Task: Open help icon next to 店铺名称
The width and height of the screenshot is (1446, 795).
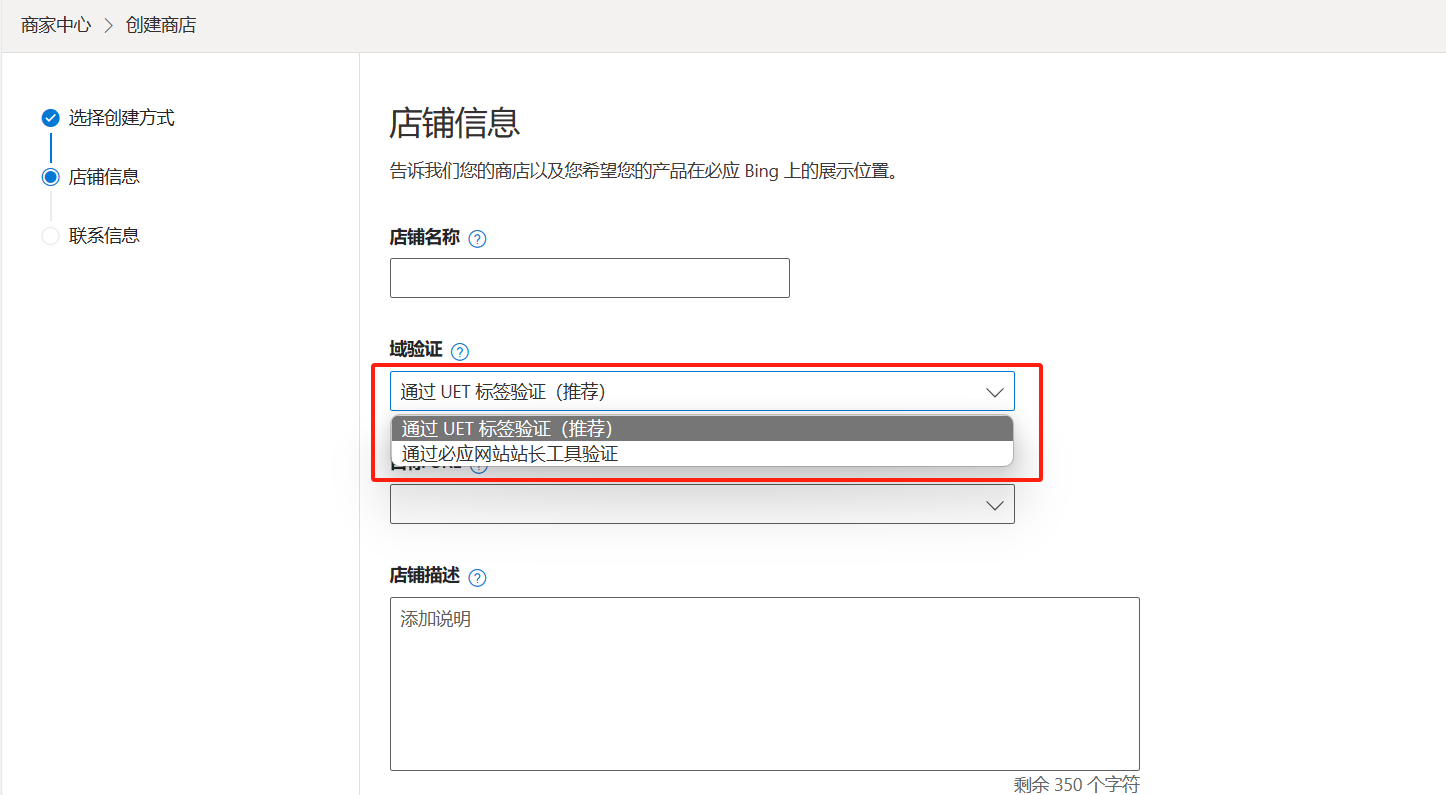Action: [477, 239]
